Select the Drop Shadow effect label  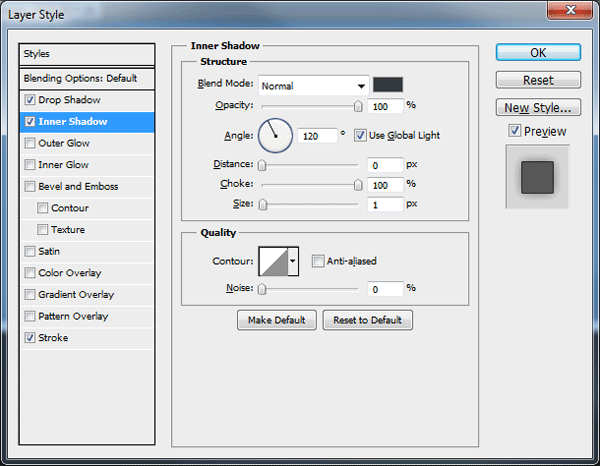pyautogui.click(x=69, y=100)
